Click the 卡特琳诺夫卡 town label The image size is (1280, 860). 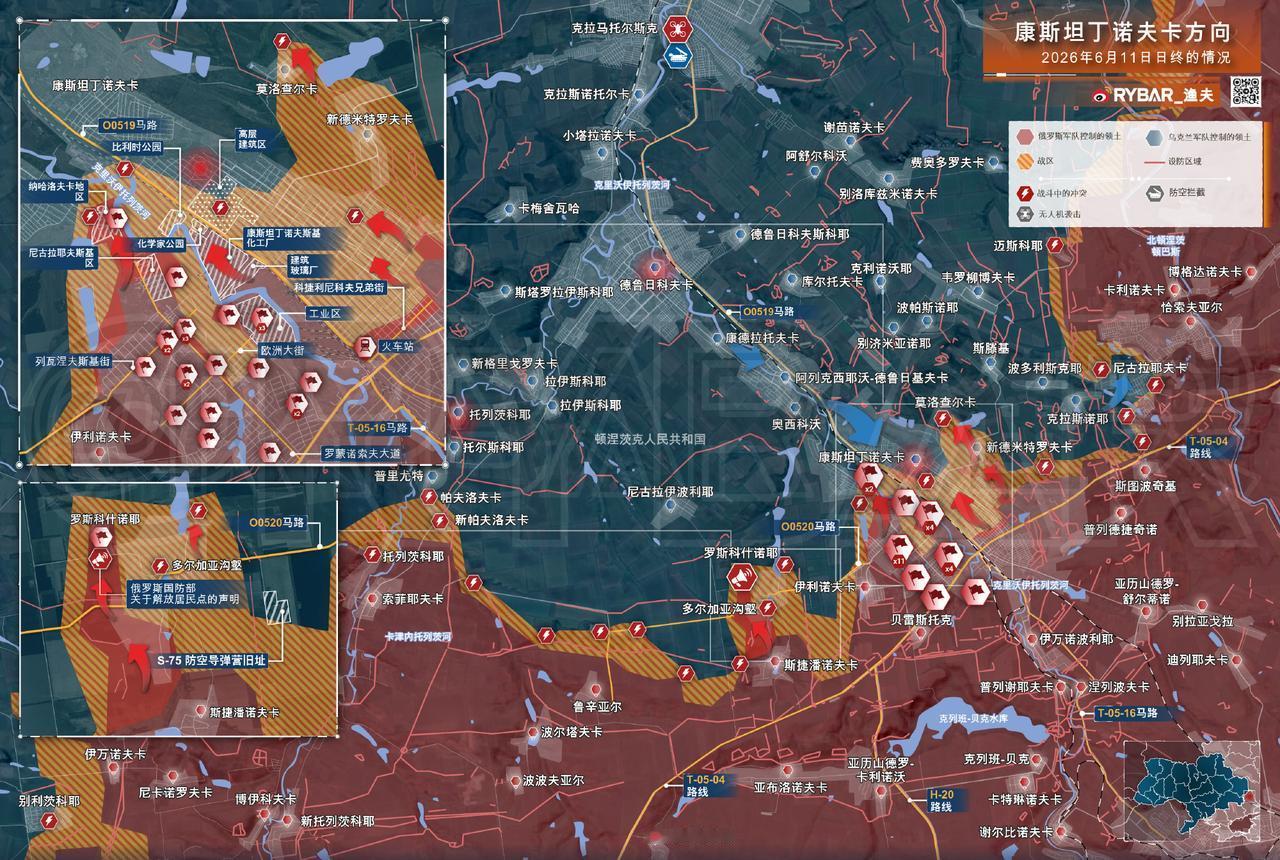[1025, 799]
